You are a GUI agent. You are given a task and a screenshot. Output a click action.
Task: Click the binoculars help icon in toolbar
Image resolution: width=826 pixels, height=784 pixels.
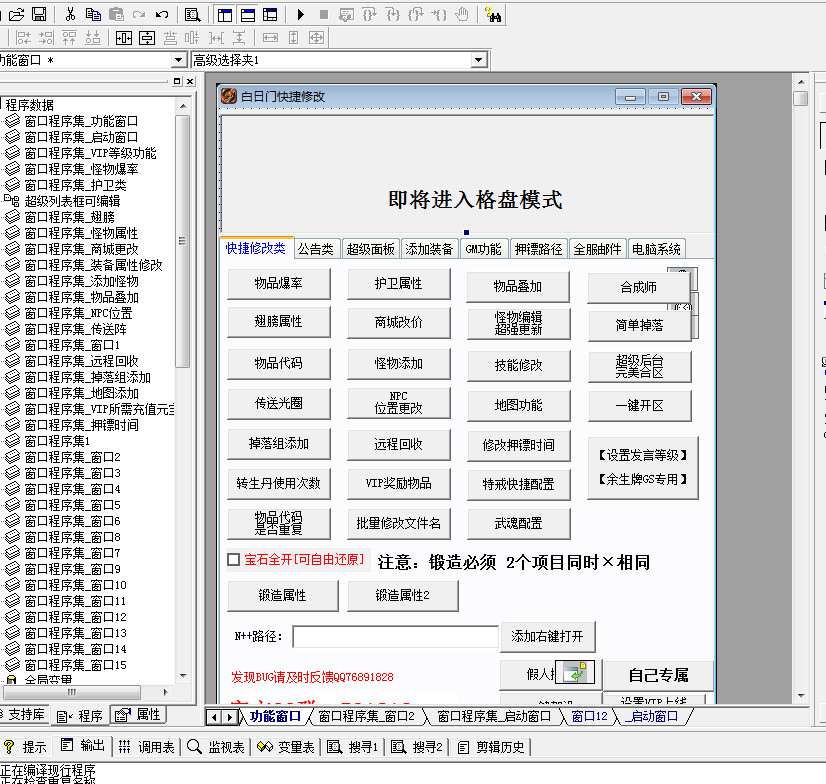pyautogui.click(x=493, y=15)
